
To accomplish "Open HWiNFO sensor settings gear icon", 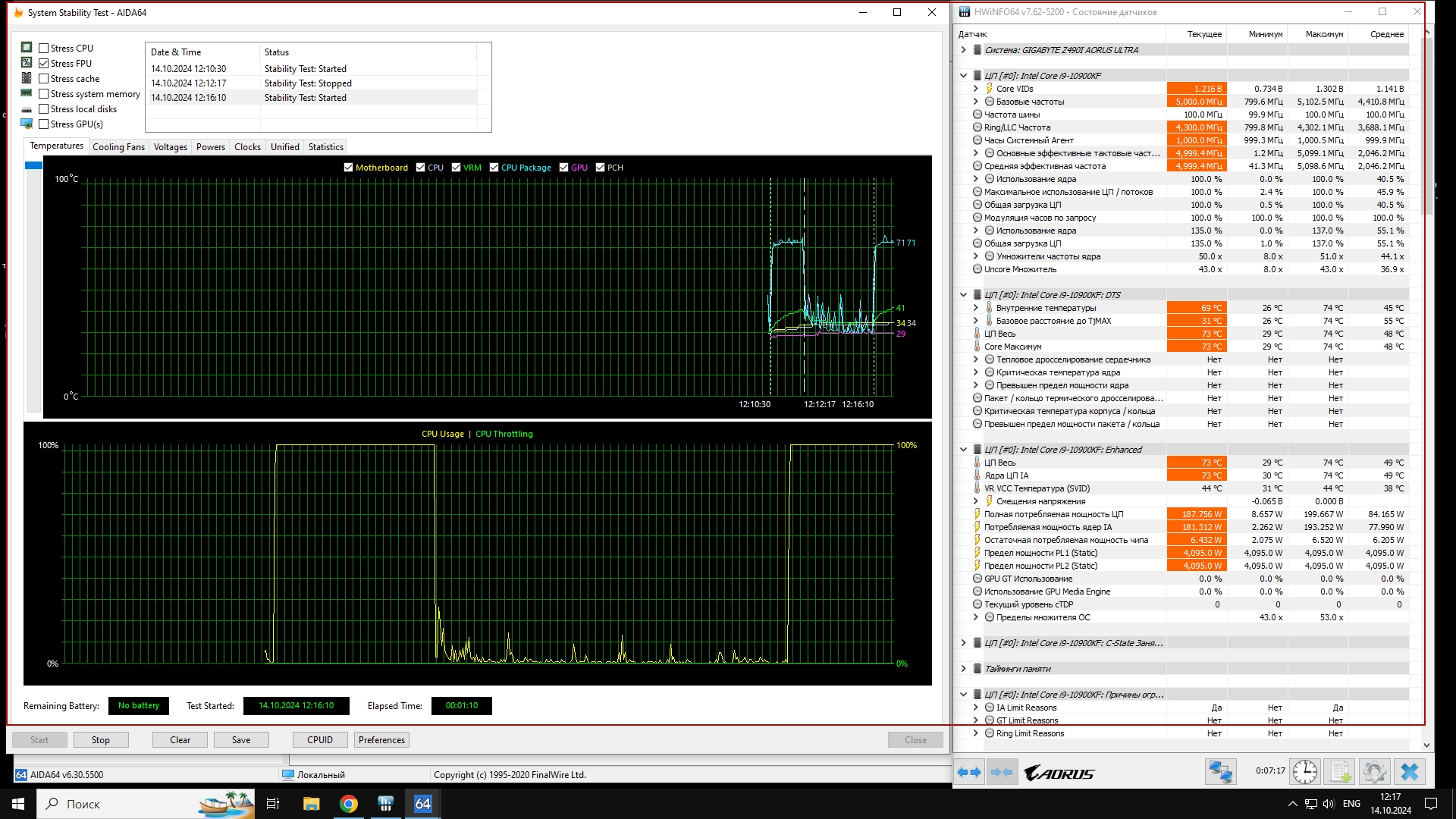I will [x=1374, y=772].
